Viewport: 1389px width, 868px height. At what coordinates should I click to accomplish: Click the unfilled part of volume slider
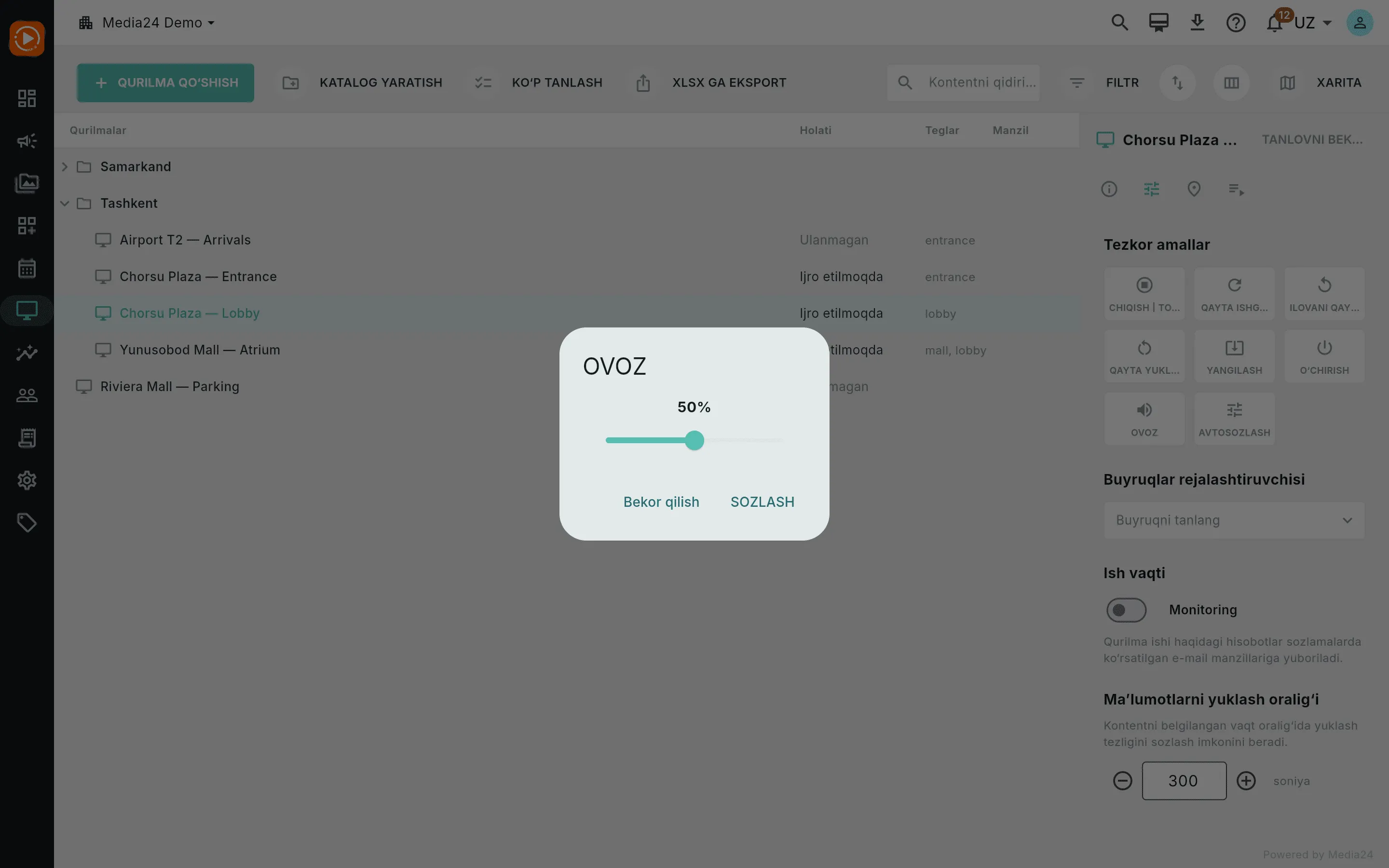point(743,440)
